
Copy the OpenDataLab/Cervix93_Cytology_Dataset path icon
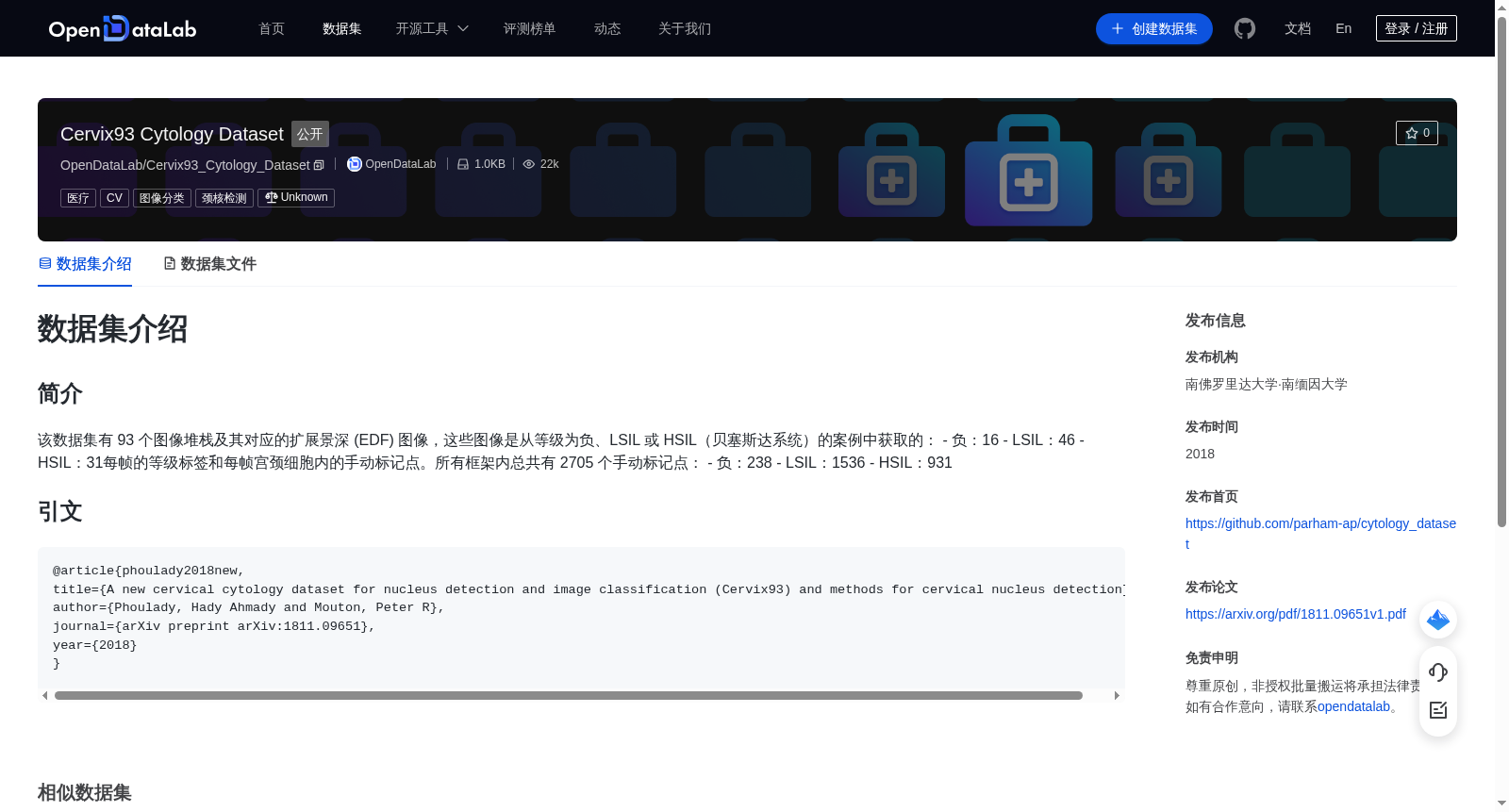[x=319, y=165]
